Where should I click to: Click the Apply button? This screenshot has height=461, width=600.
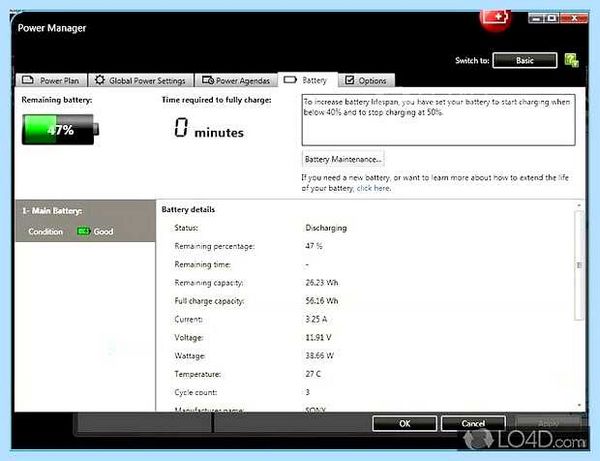pos(548,424)
